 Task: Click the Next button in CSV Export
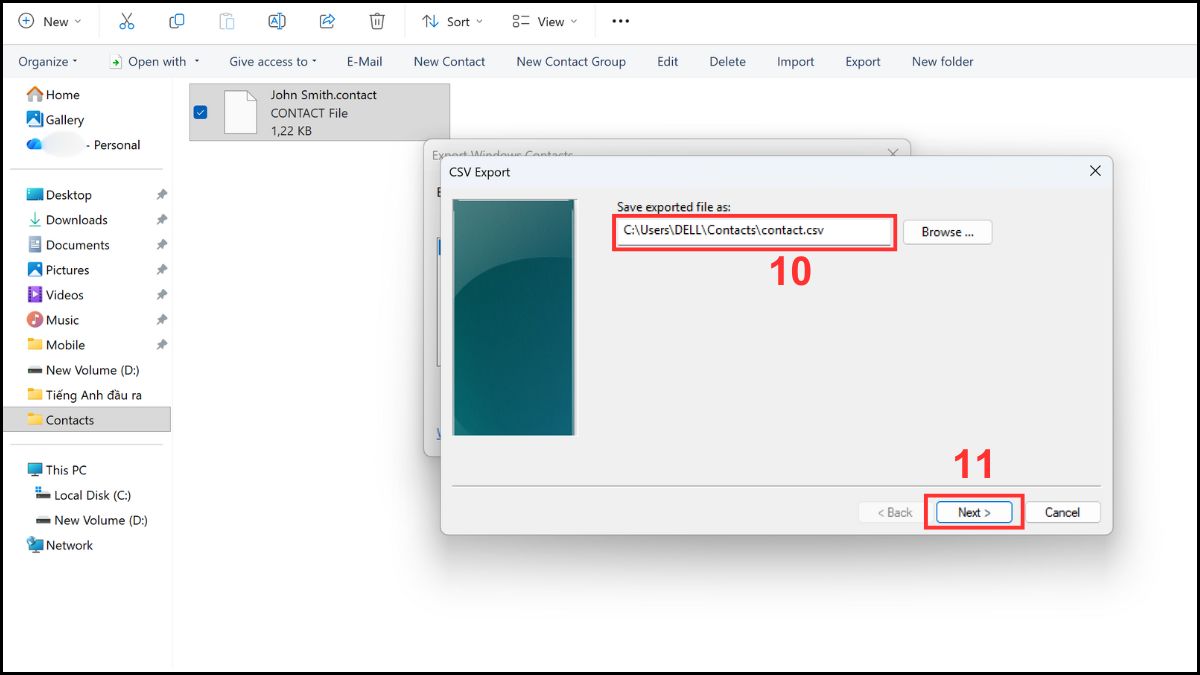(971, 512)
